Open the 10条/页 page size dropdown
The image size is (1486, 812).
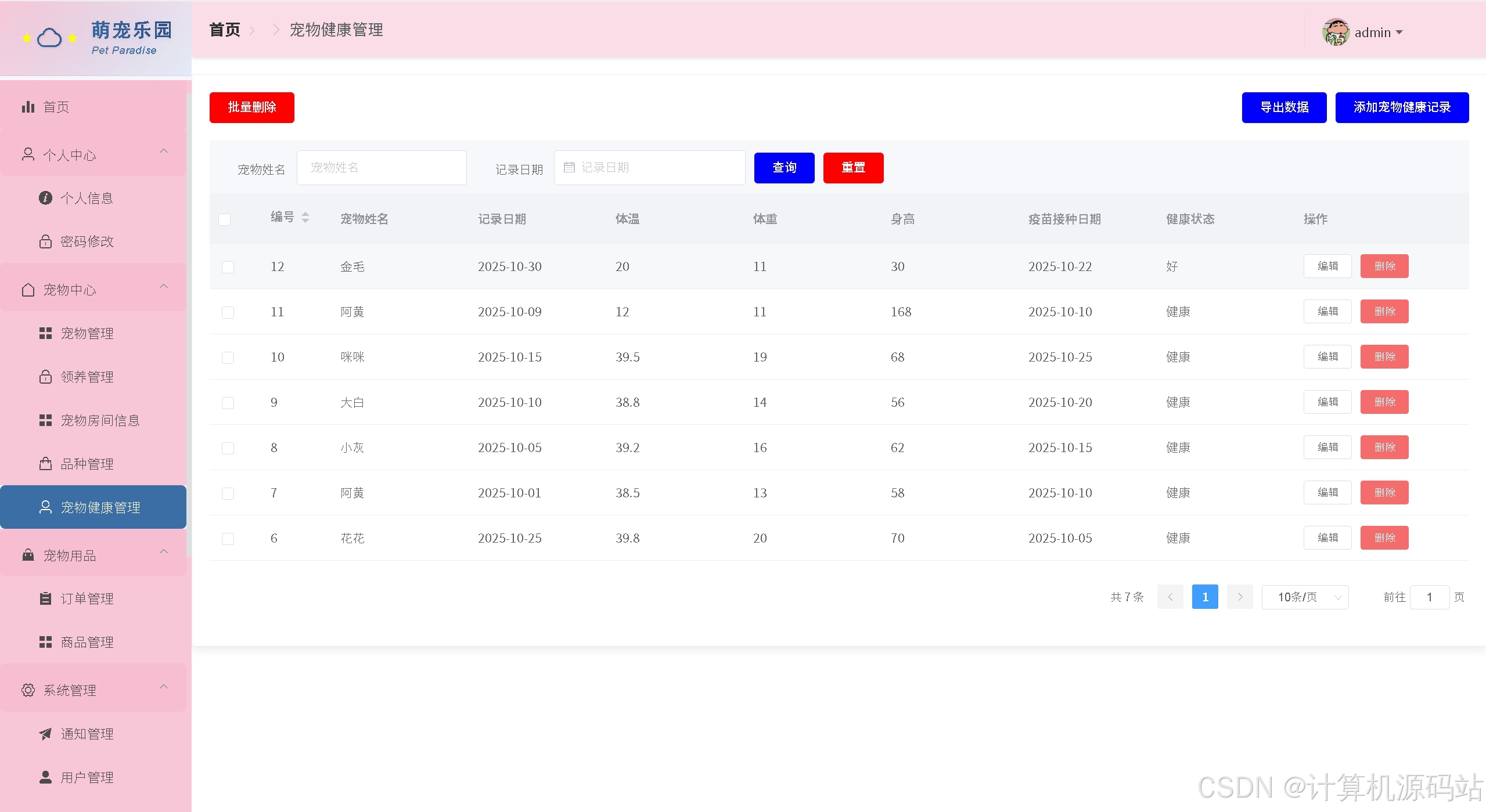pos(1305,597)
